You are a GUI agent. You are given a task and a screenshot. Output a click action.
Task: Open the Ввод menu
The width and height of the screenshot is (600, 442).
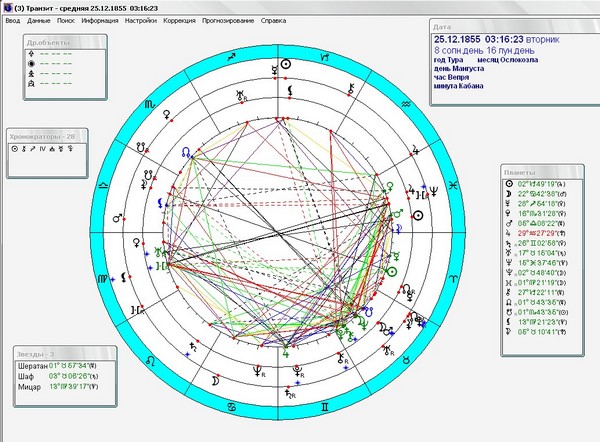[x=13, y=21]
